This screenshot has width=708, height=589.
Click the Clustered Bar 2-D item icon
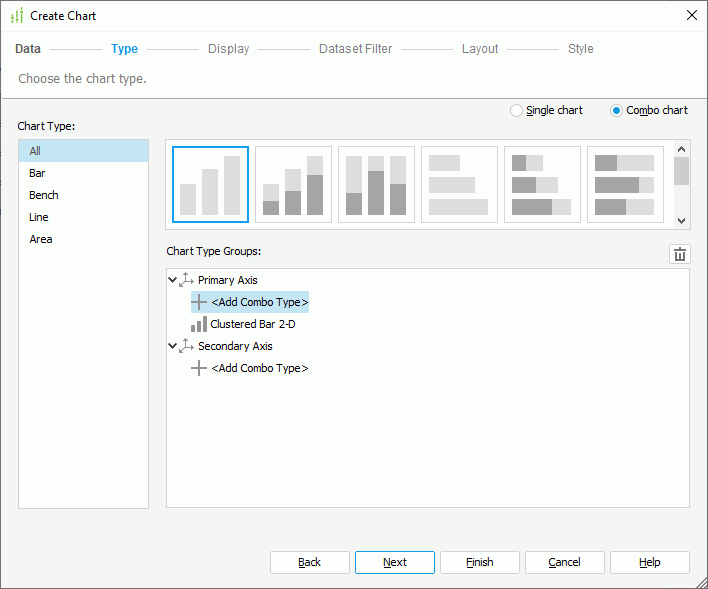coord(199,324)
